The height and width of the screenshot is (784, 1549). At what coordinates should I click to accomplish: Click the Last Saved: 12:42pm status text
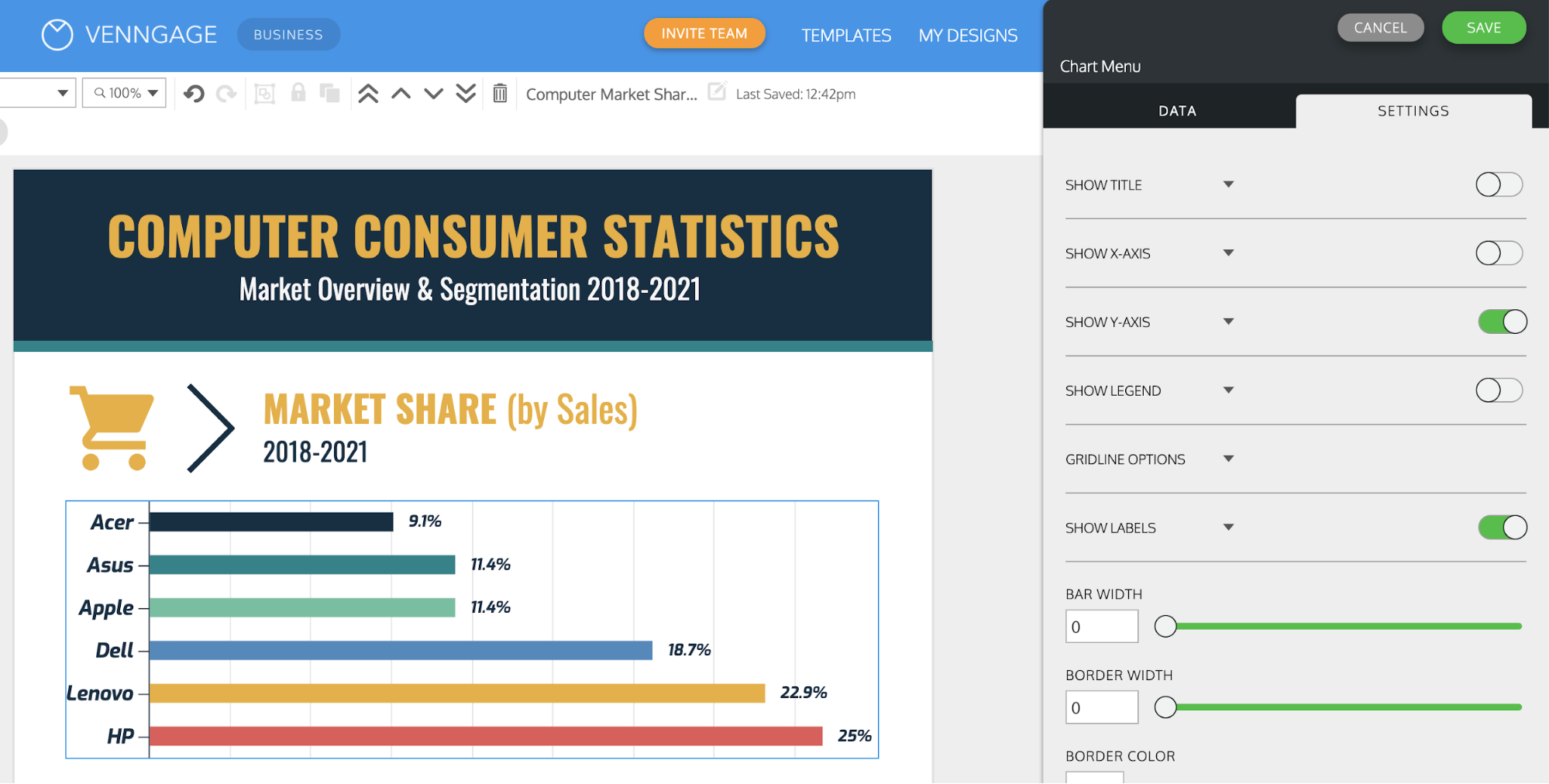(x=796, y=94)
